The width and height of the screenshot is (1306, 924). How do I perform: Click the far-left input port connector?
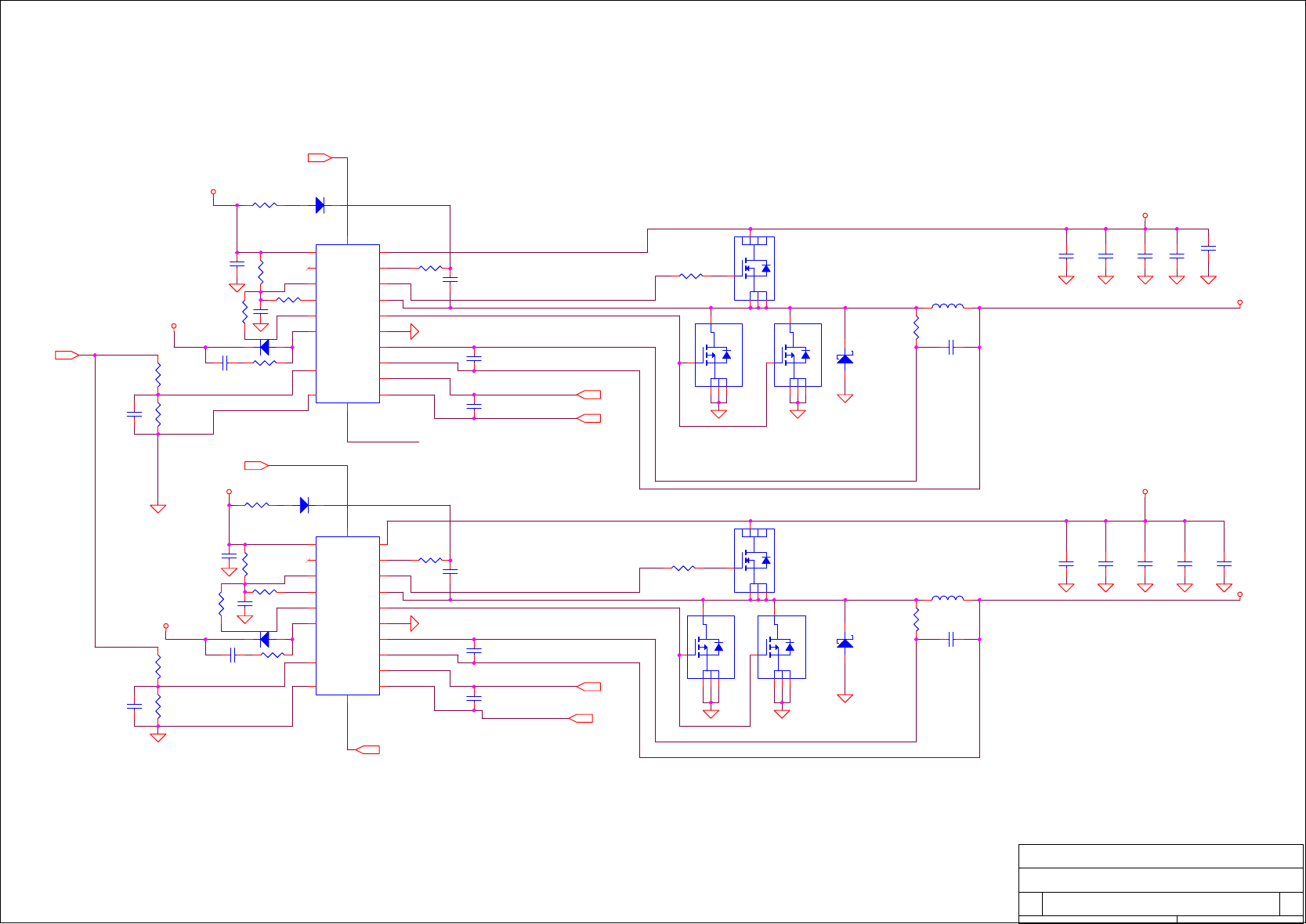pos(67,356)
